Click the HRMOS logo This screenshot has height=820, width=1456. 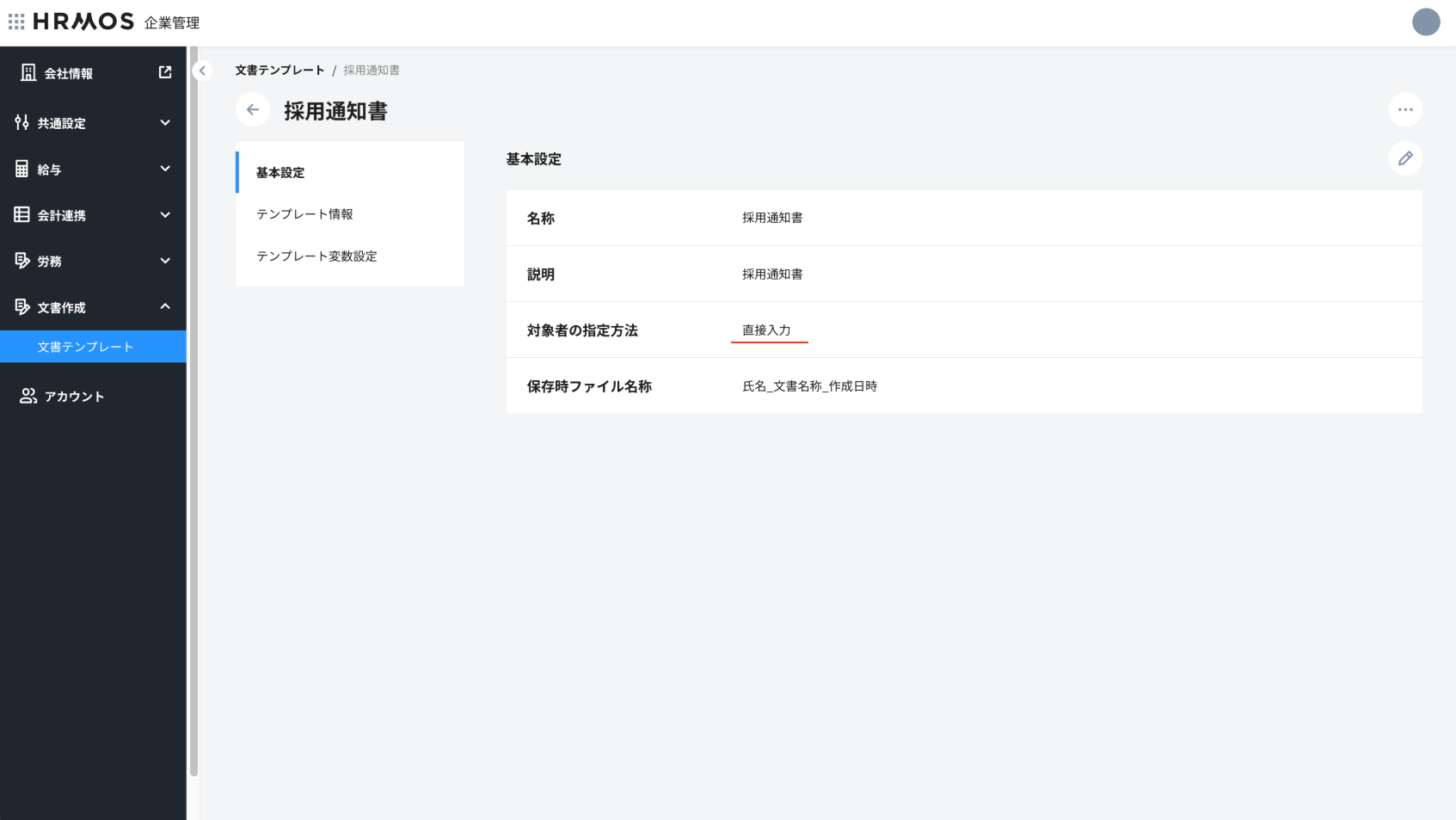pos(83,22)
